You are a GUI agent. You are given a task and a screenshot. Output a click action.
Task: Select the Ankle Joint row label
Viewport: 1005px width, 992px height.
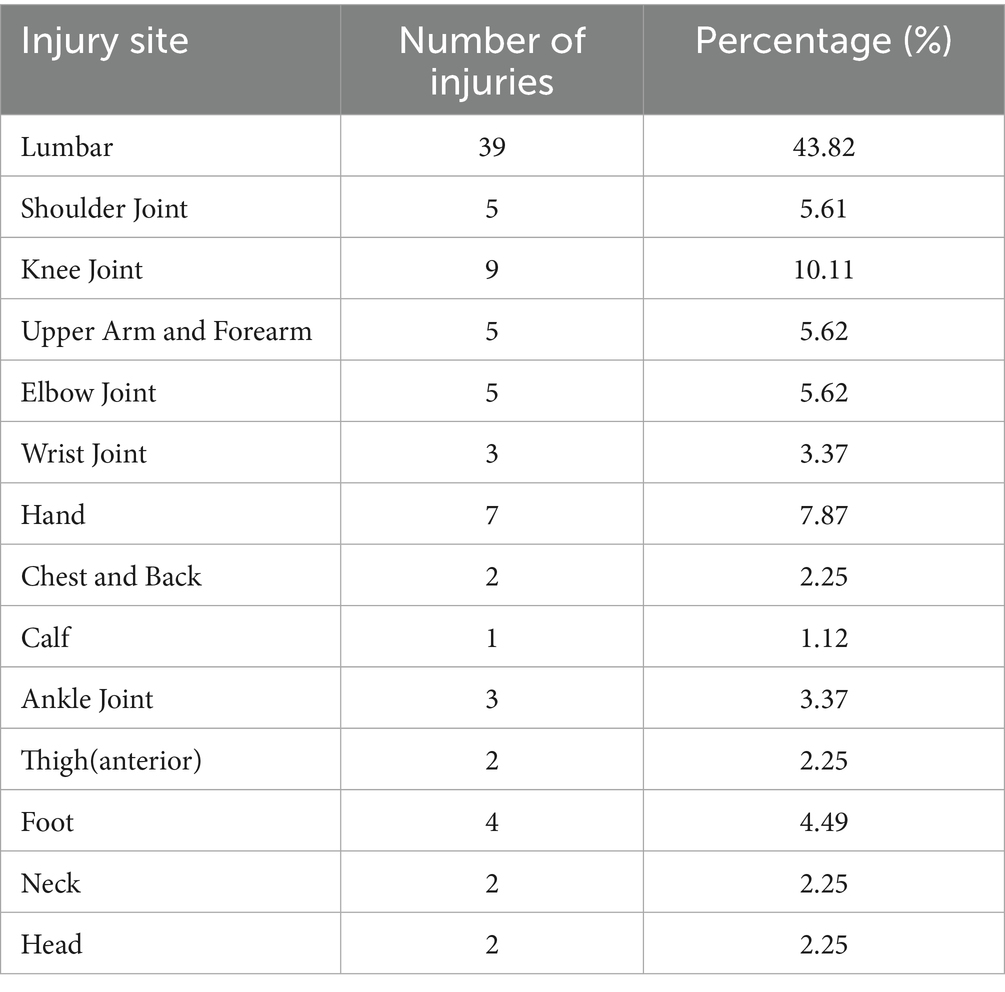pyautogui.click(x=87, y=698)
